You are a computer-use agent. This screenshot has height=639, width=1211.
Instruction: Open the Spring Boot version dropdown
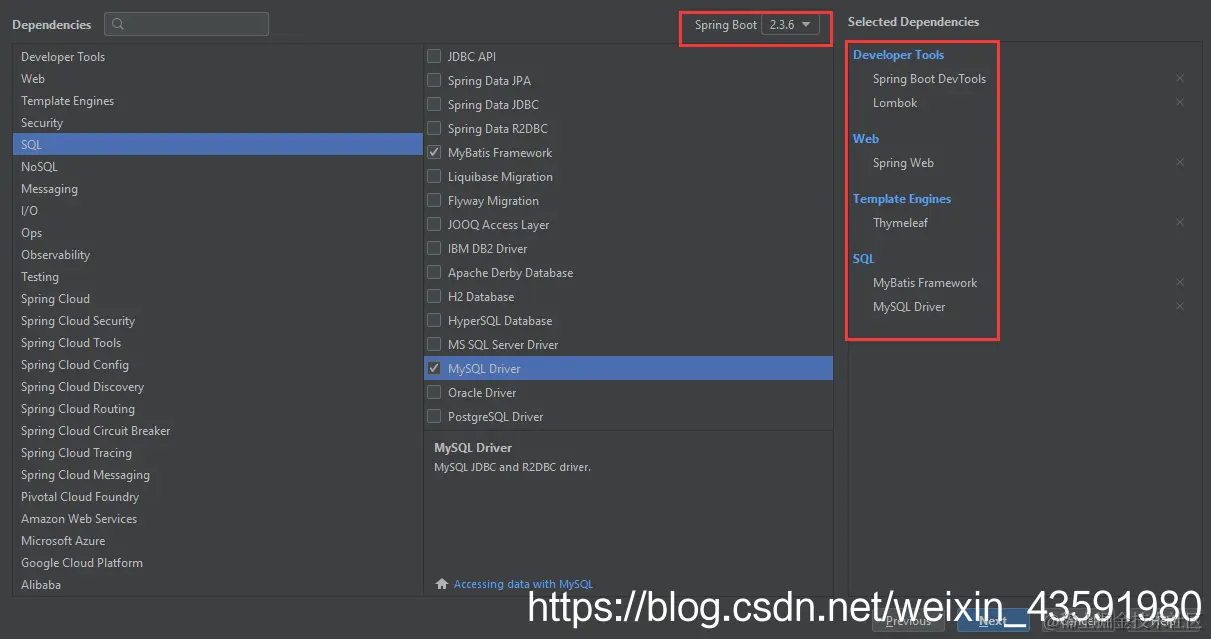click(x=793, y=25)
